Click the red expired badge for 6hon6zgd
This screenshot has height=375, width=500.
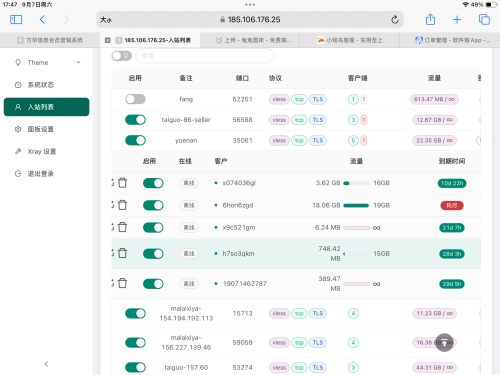452,206
